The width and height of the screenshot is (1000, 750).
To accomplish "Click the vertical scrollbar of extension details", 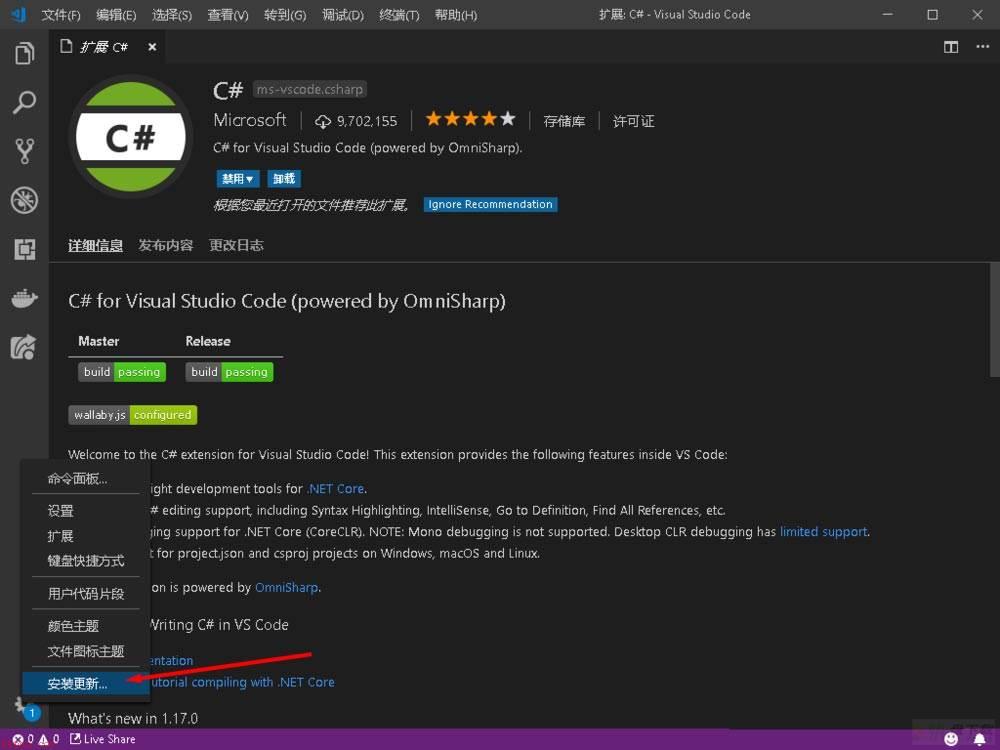I will tap(994, 320).
